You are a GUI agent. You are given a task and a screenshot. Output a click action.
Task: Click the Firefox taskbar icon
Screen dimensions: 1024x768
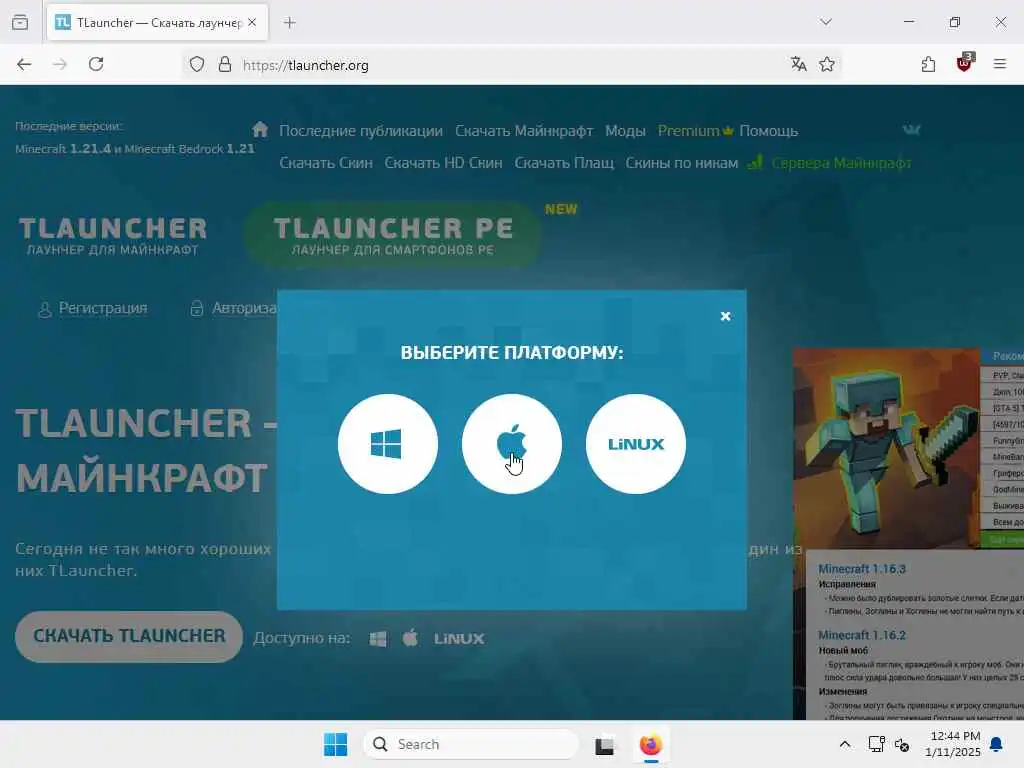[x=650, y=744]
